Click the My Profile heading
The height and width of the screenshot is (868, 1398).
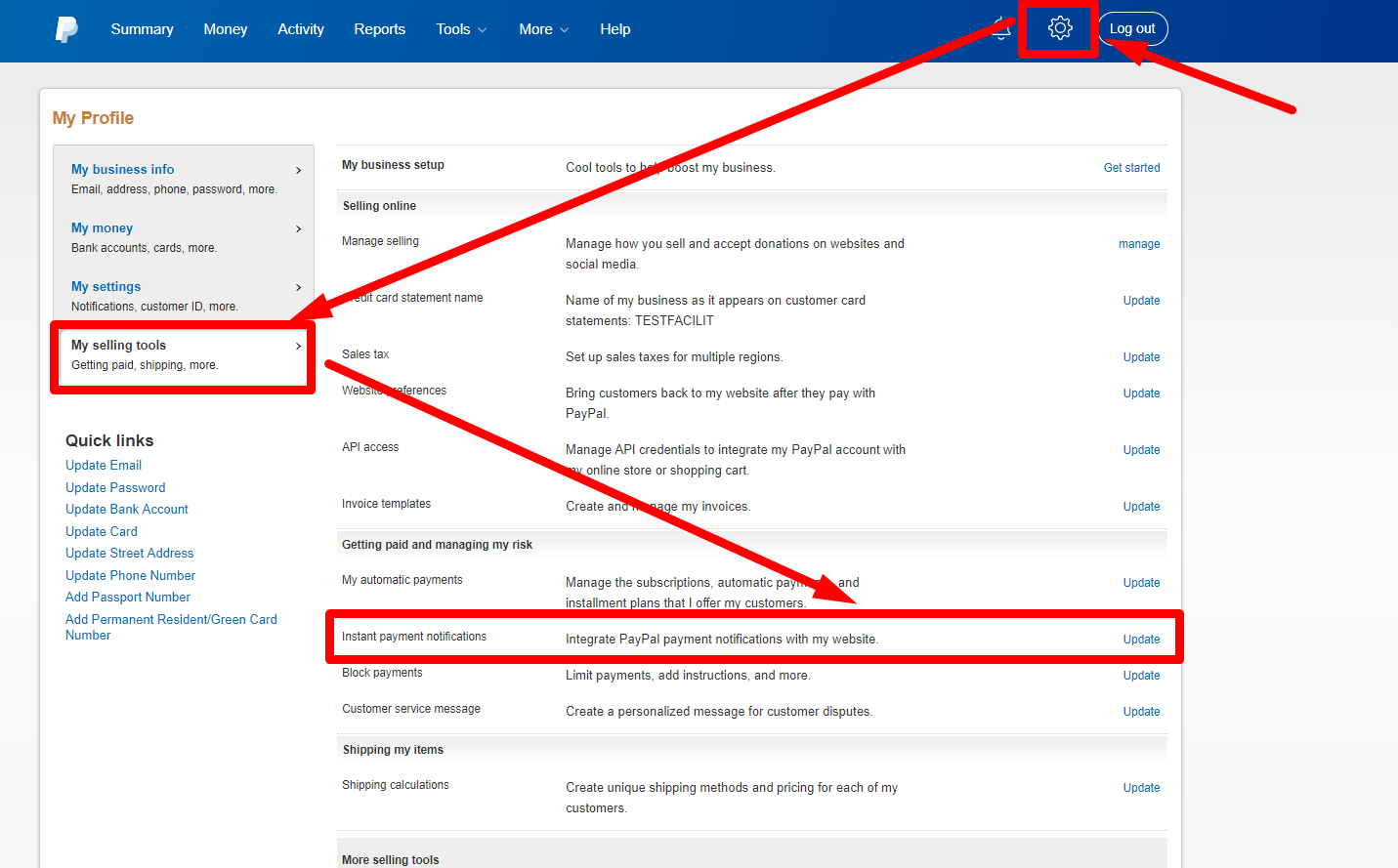[x=93, y=118]
